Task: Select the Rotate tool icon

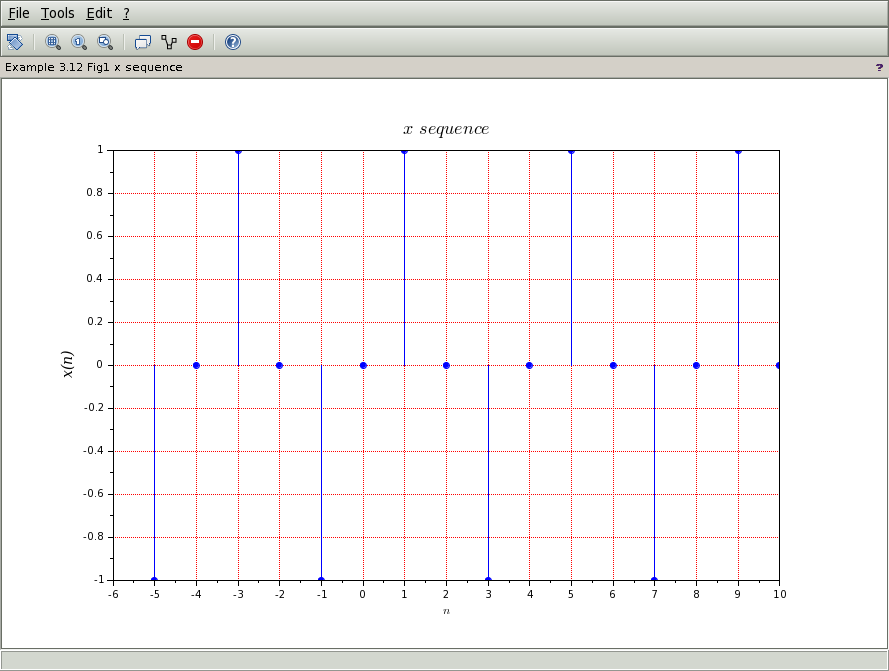Action: point(15,42)
